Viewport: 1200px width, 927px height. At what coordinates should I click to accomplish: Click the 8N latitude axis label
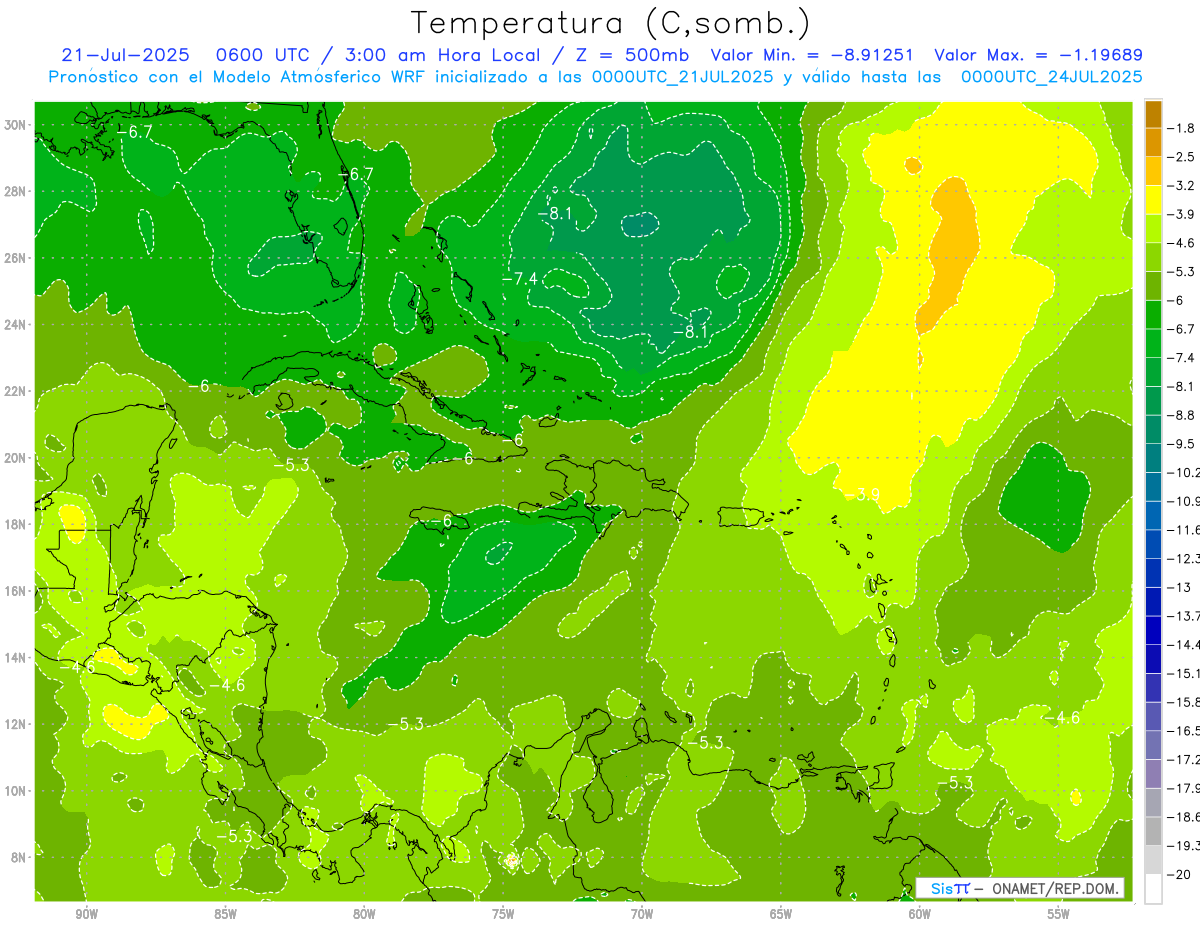pos(20,857)
